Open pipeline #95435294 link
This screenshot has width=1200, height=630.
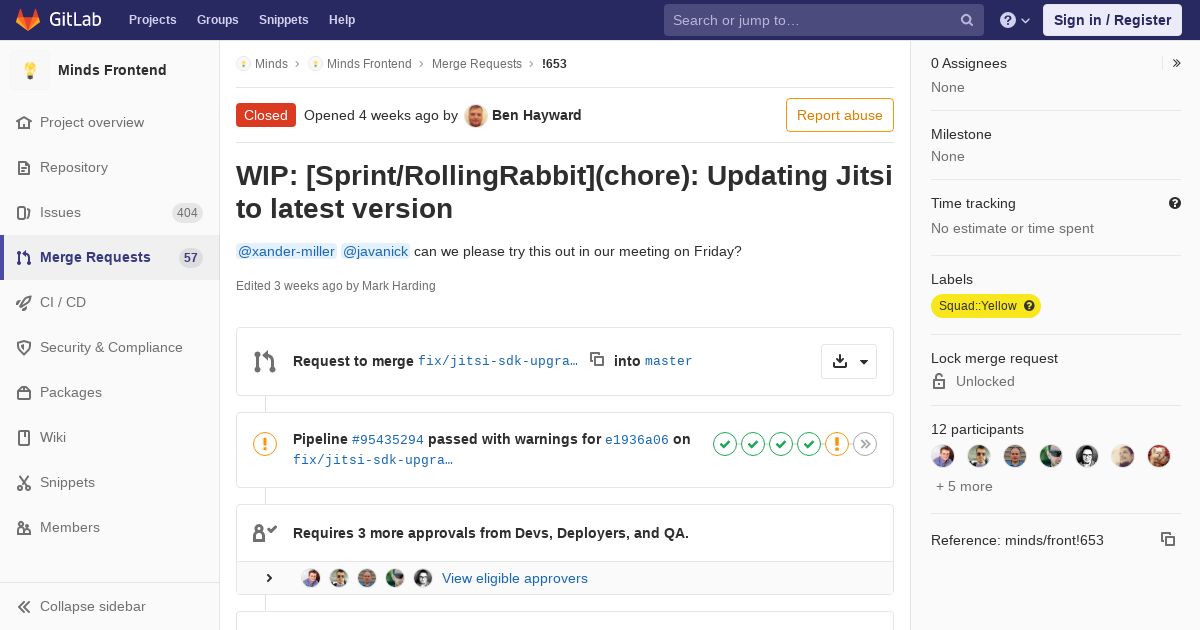388,439
